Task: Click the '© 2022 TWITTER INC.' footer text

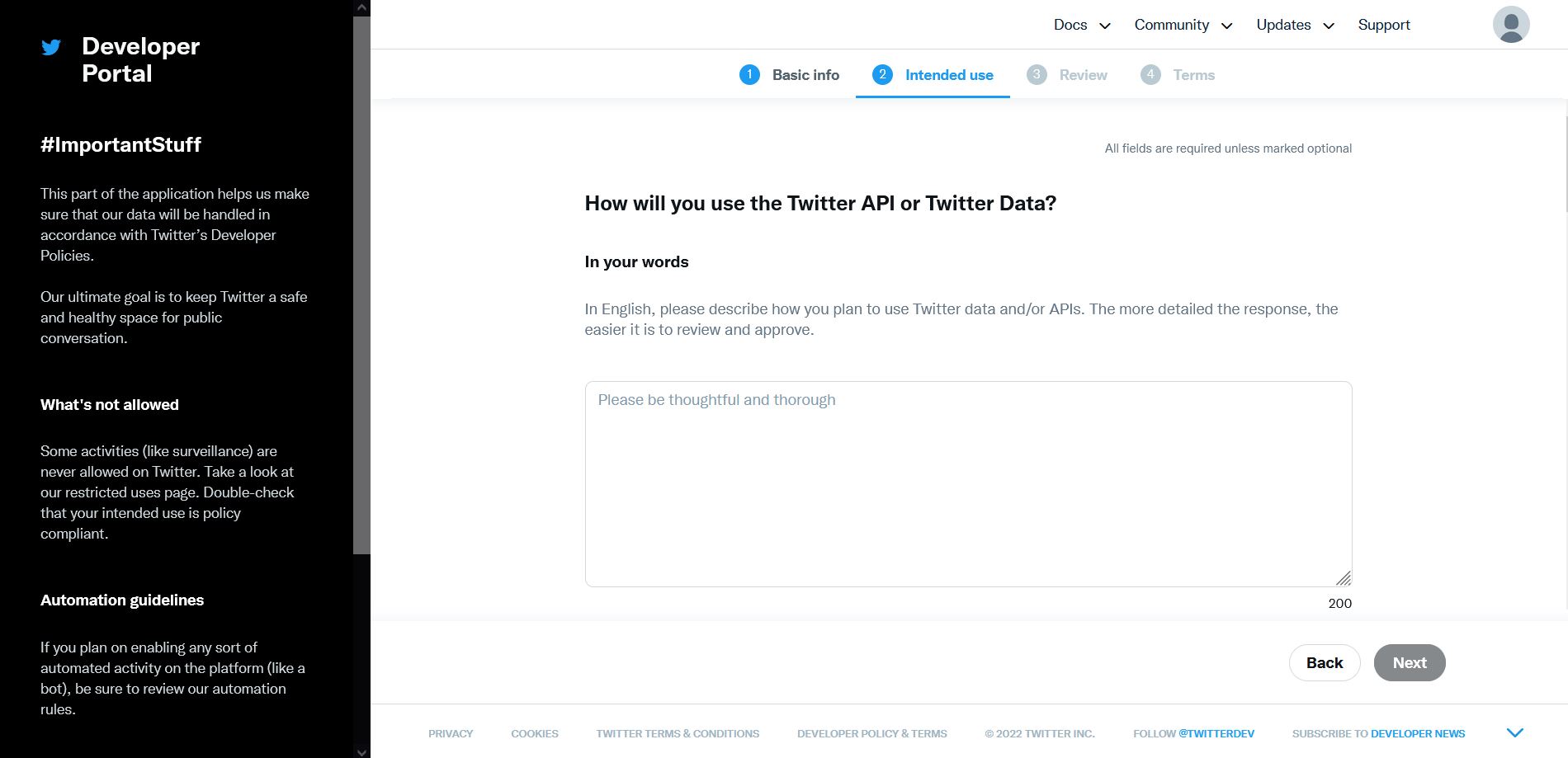Action: (1040, 733)
